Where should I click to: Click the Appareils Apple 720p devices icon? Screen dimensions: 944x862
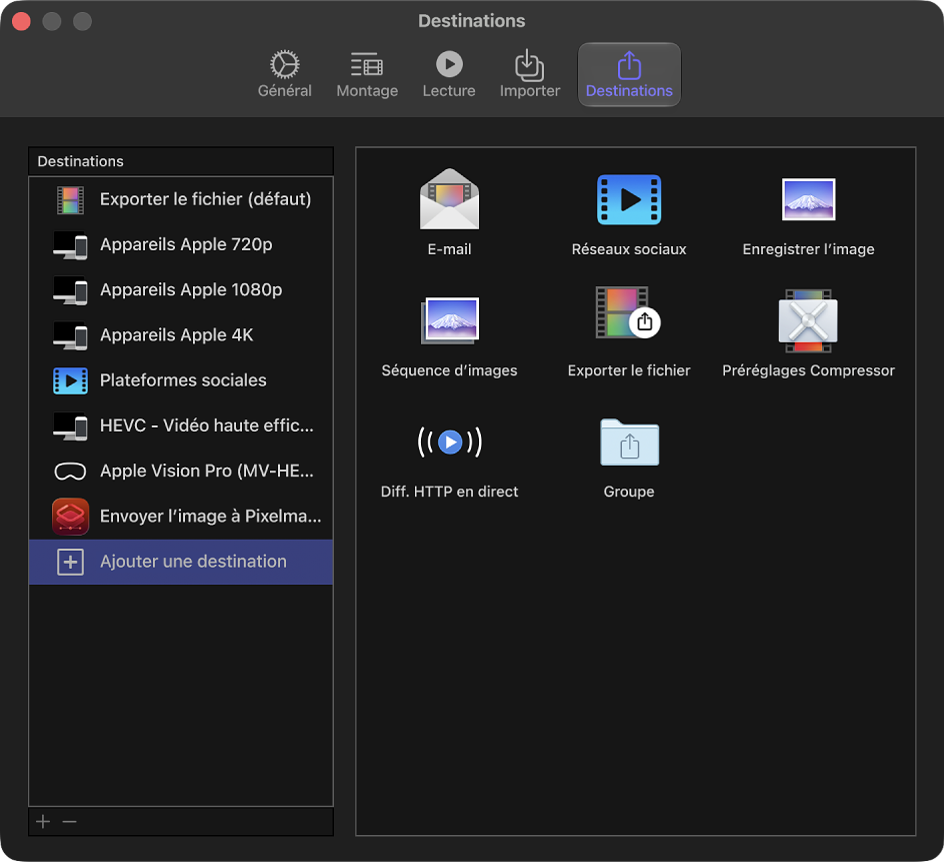[70, 246]
